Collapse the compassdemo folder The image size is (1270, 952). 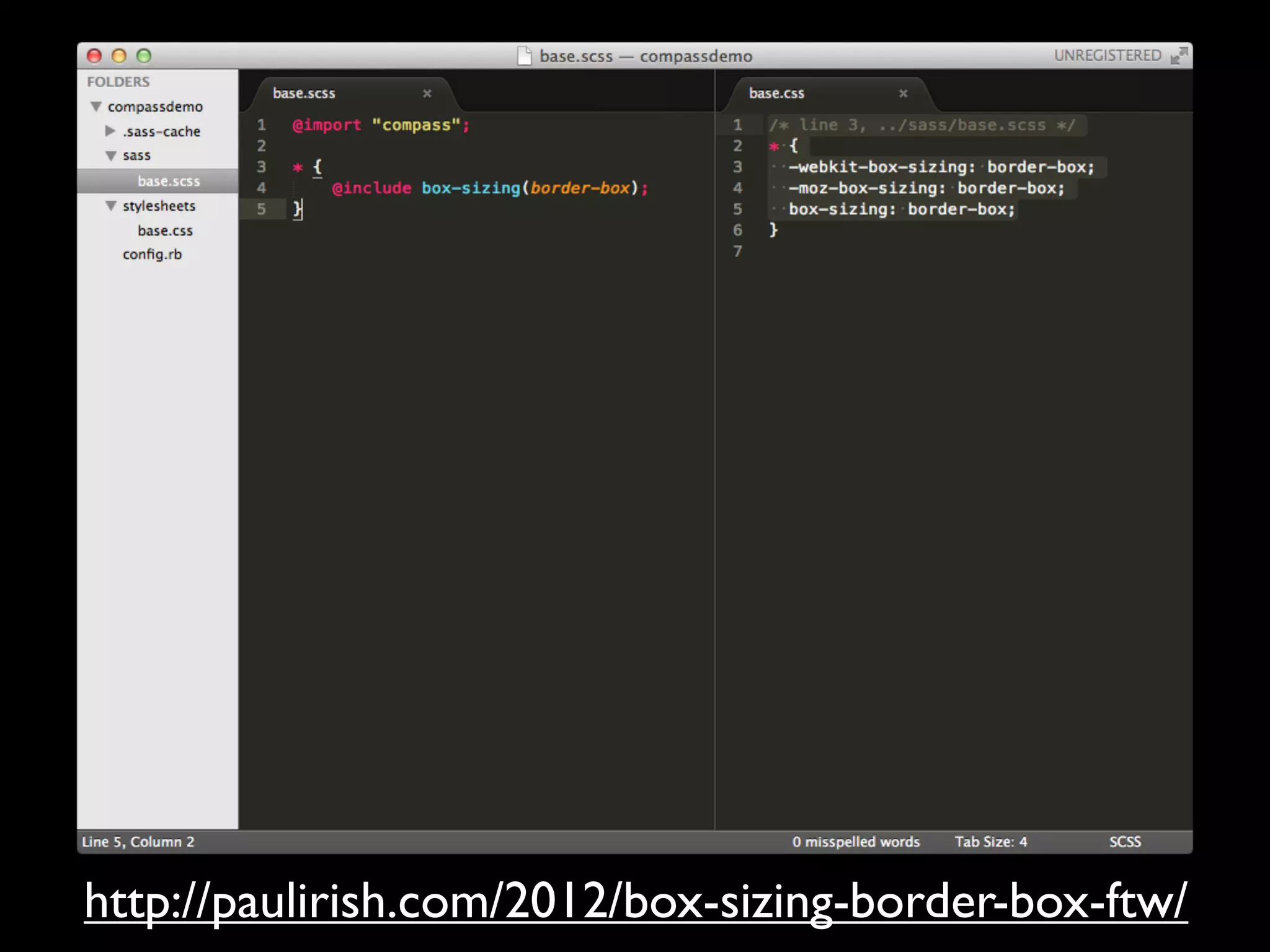point(96,107)
